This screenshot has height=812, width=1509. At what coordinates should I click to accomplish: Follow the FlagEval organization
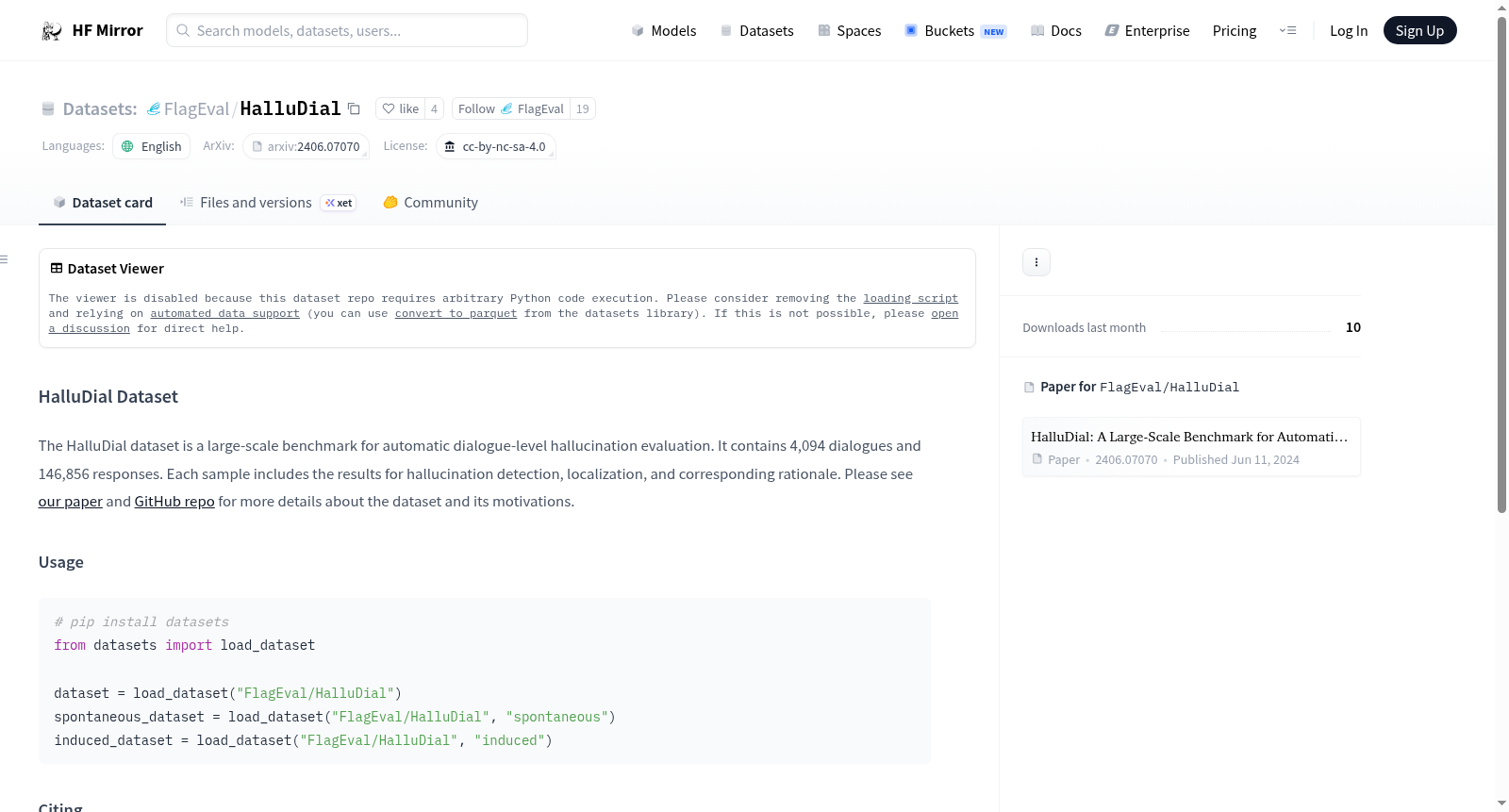click(510, 108)
